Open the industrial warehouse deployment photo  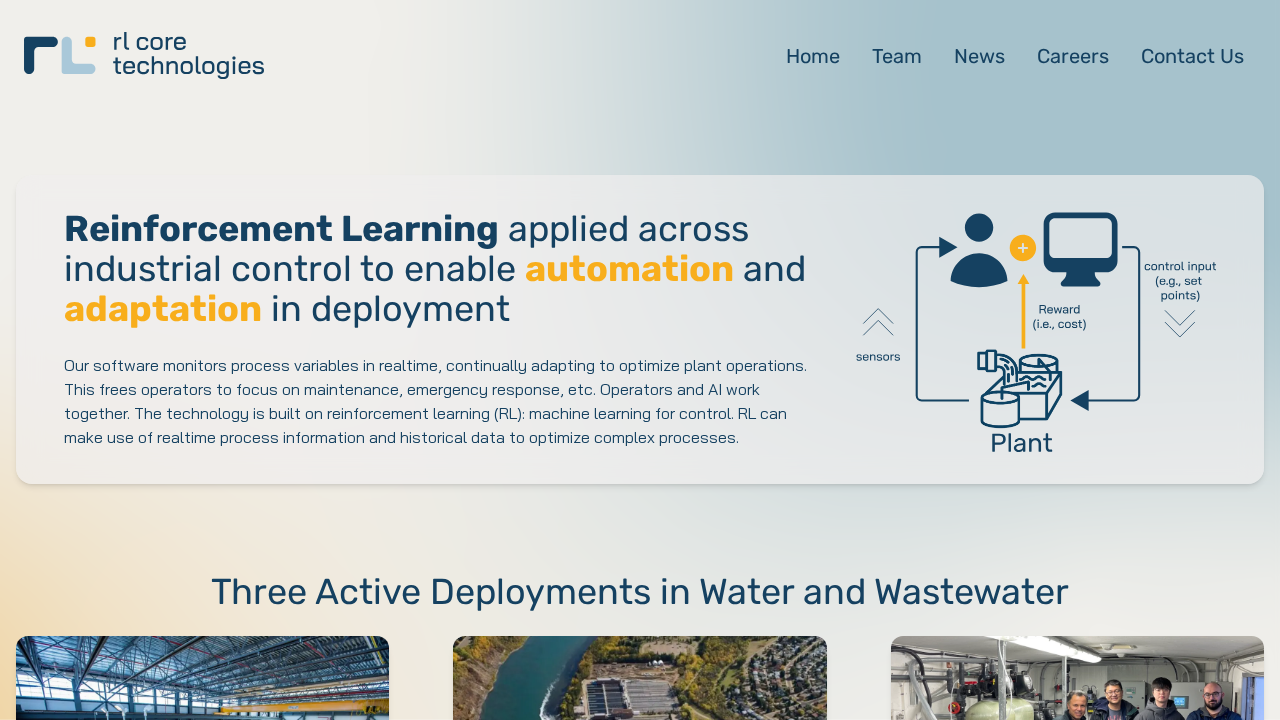(202, 678)
